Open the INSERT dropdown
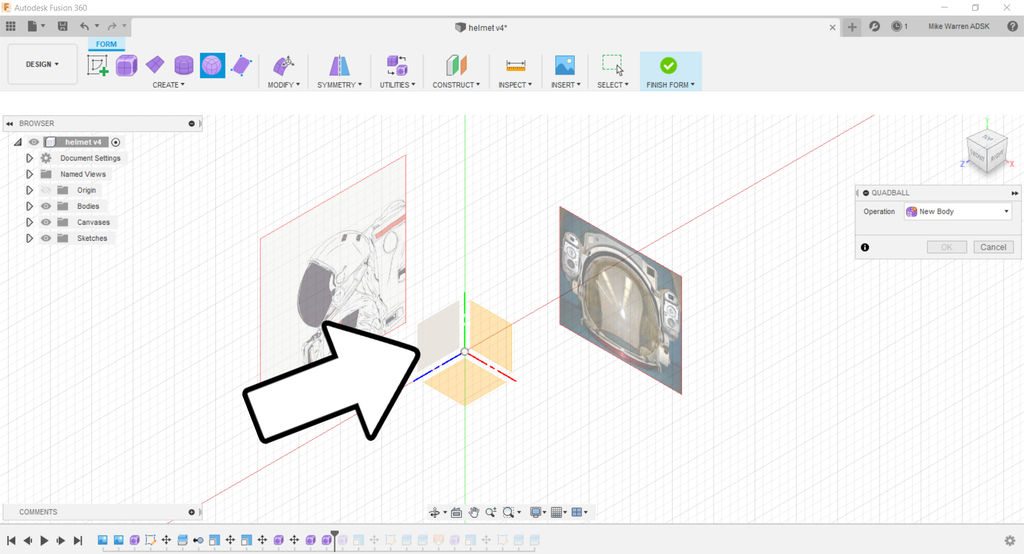The height and width of the screenshot is (554, 1024). pyautogui.click(x=566, y=85)
